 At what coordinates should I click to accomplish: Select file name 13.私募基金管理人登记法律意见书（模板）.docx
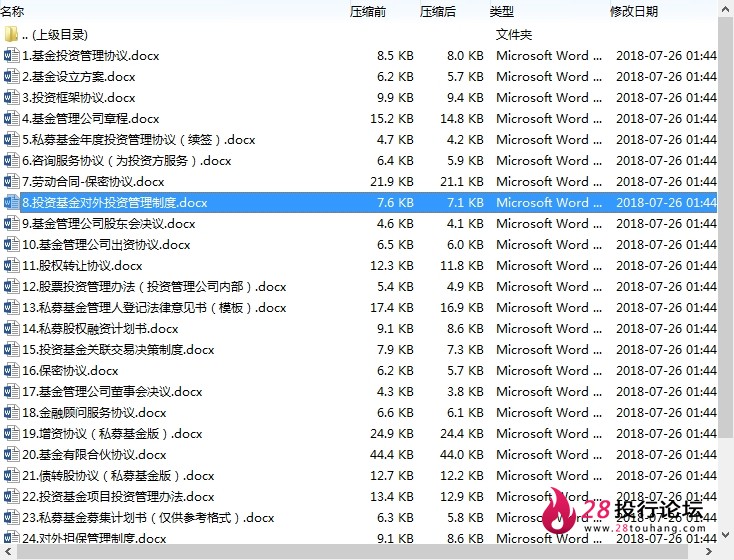(154, 307)
